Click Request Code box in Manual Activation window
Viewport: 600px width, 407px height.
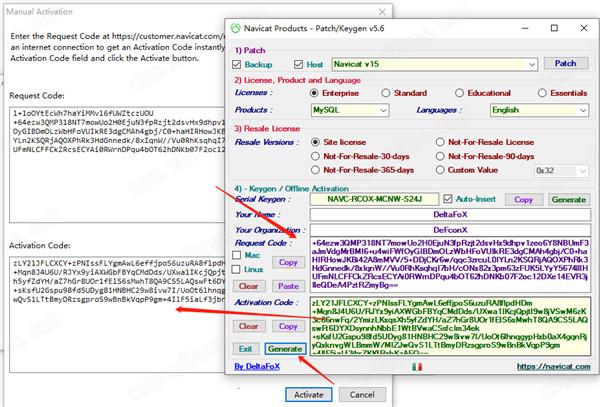117,165
